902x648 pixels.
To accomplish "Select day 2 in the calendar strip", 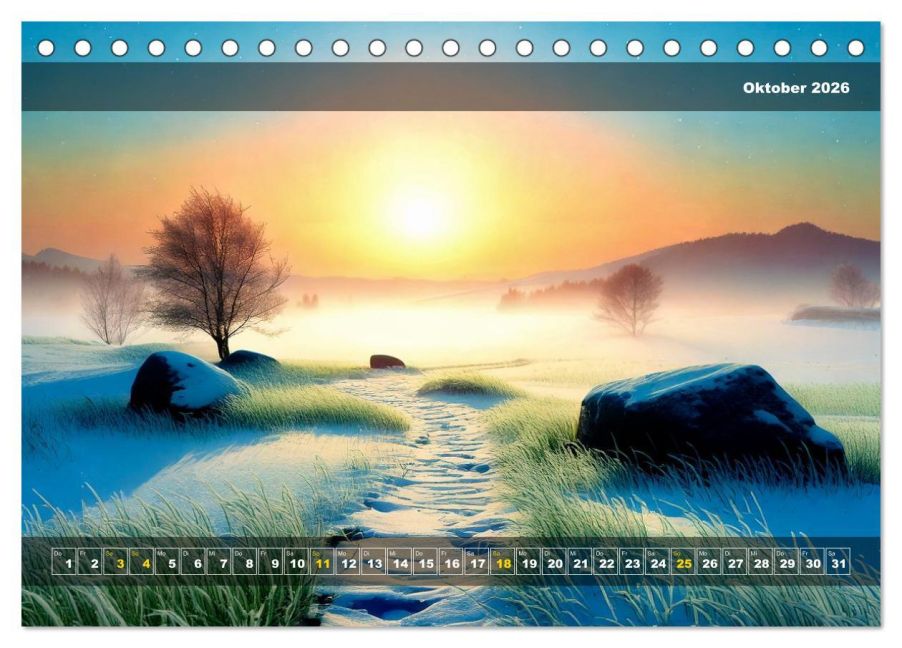I will 90,561.
